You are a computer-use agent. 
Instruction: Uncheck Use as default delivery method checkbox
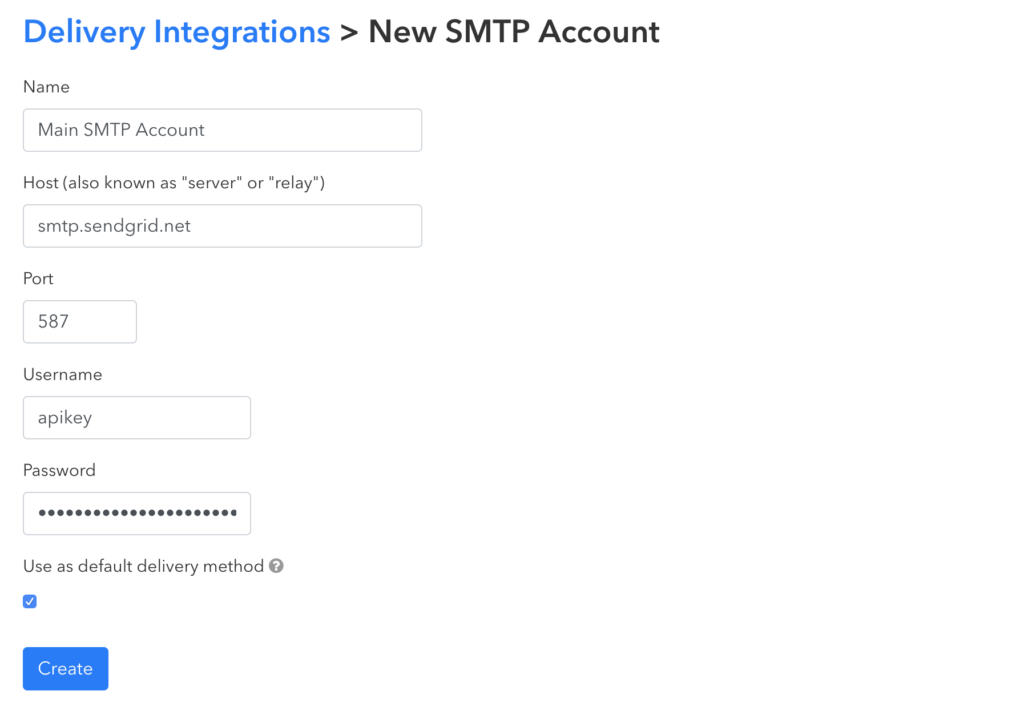pos(30,601)
